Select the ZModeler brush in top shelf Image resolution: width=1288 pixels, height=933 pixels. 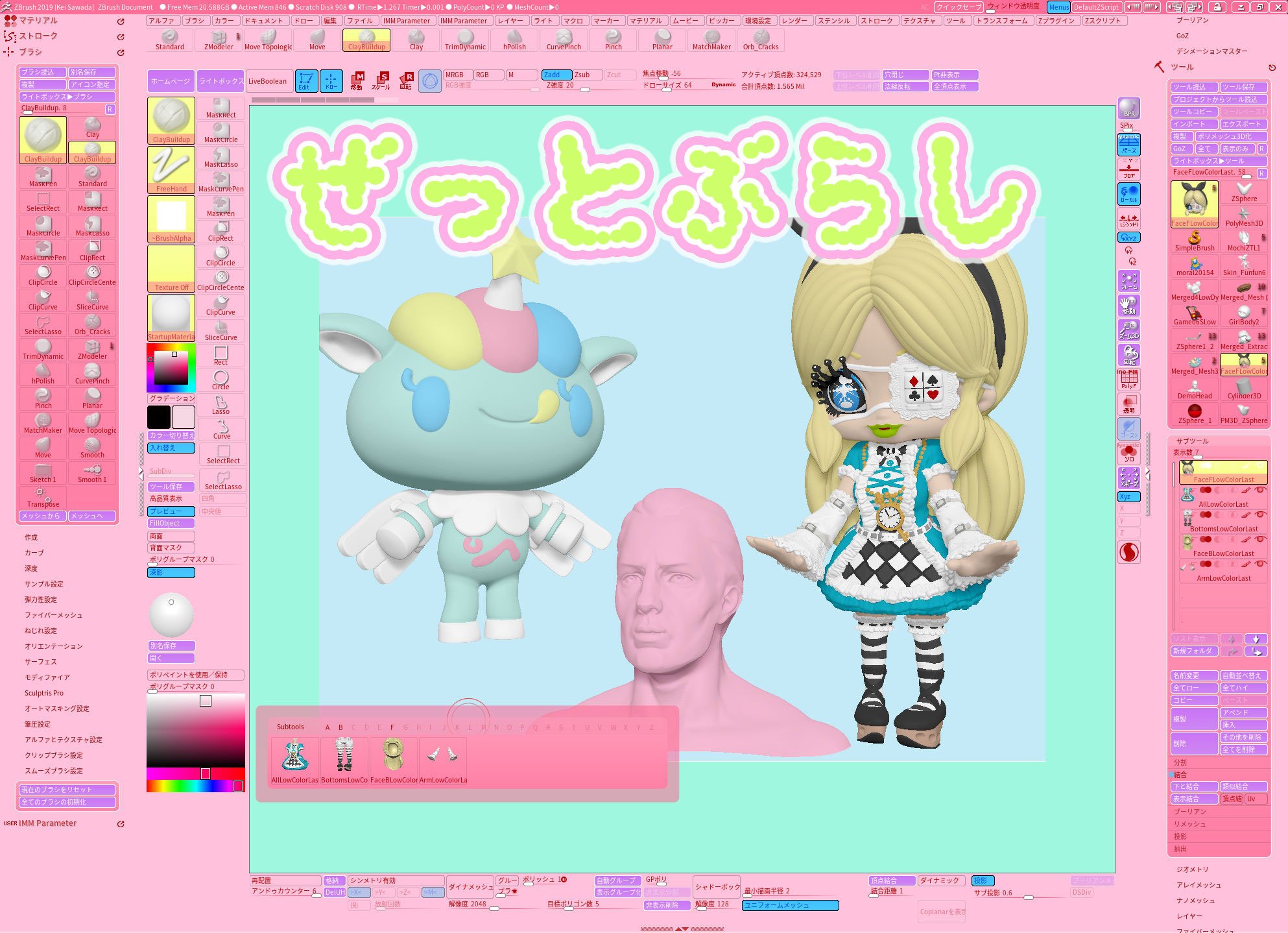219,40
